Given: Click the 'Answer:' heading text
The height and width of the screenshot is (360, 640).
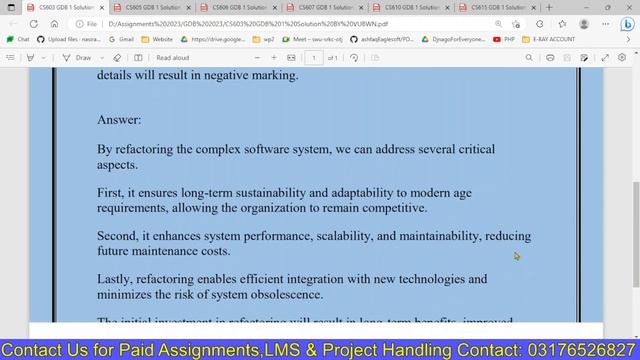Looking at the screenshot, I should click(119, 120).
